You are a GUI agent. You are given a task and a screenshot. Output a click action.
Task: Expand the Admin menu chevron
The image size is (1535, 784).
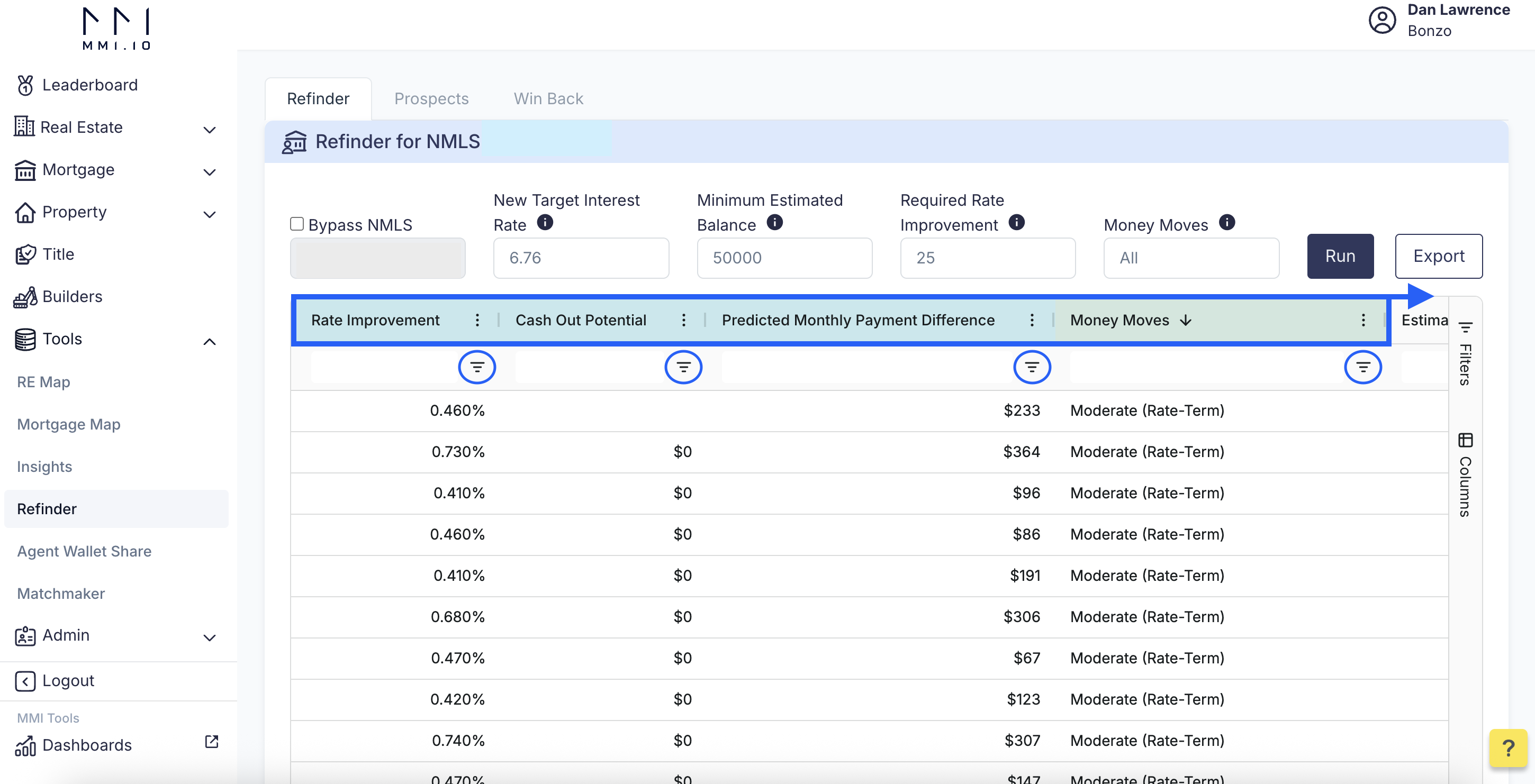[x=209, y=637]
